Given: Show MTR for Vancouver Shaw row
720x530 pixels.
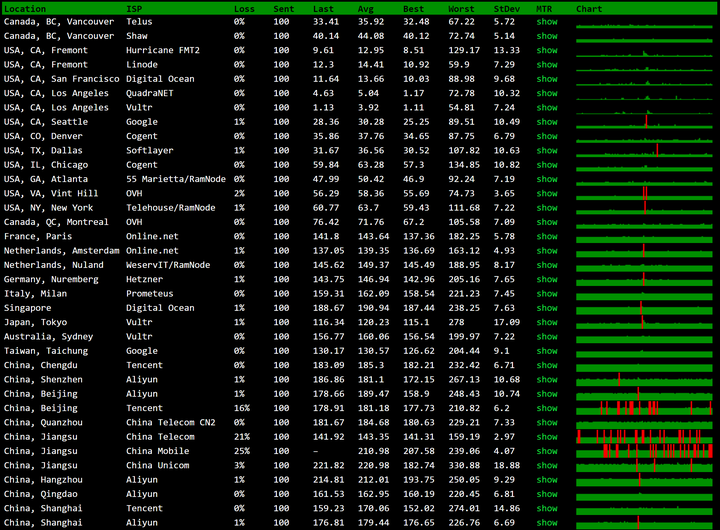Looking at the screenshot, I should [x=547, y=36].
